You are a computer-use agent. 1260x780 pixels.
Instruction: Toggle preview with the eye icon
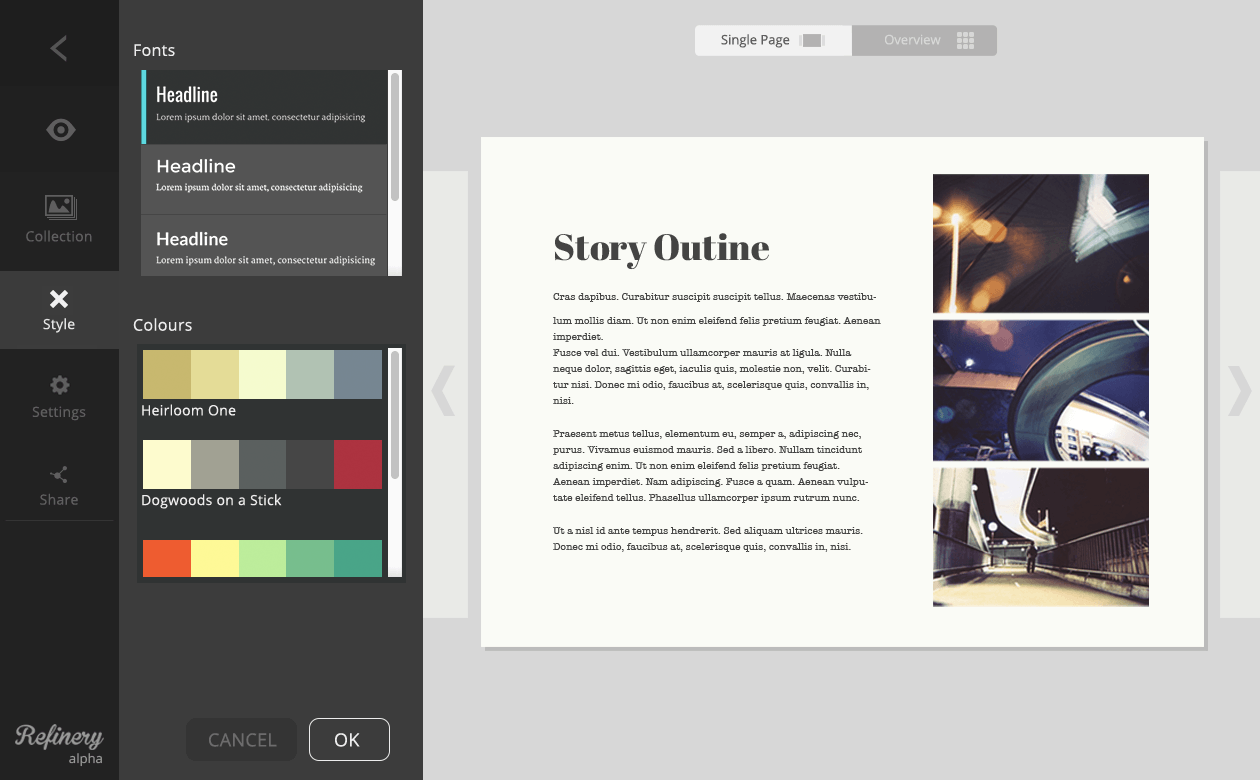pyautogui.click(x=60, y=130)
